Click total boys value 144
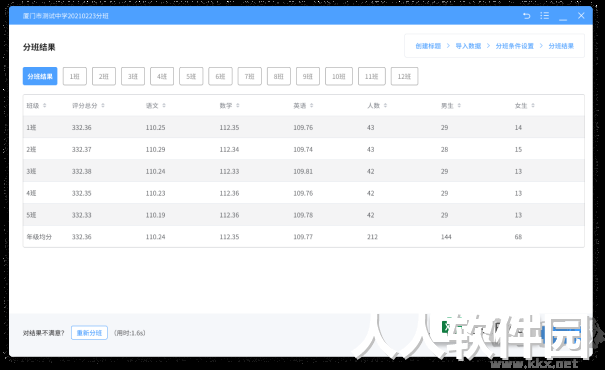The width and height of the screenshot is (605, 370). [x=446, y=237]
